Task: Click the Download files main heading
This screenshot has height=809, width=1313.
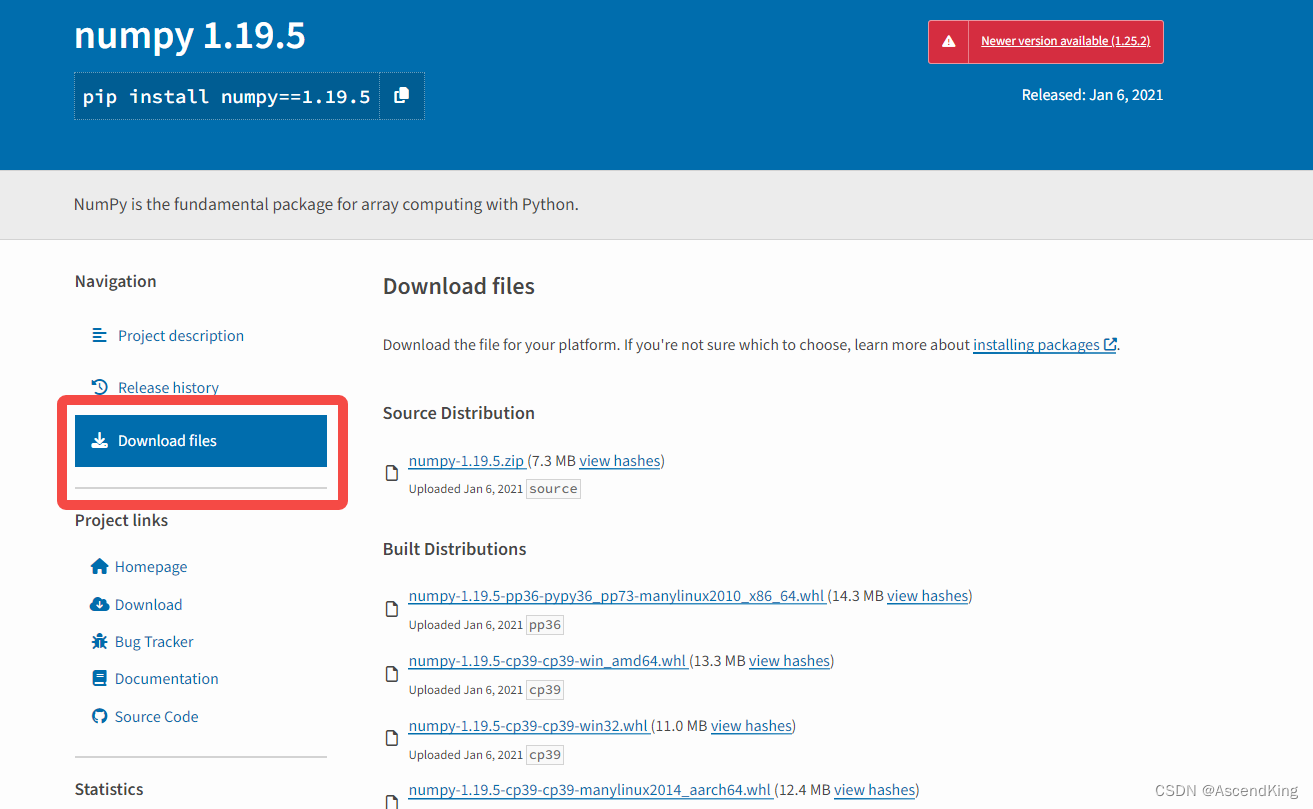Action: pyautogui.click(x=459, y=286)
